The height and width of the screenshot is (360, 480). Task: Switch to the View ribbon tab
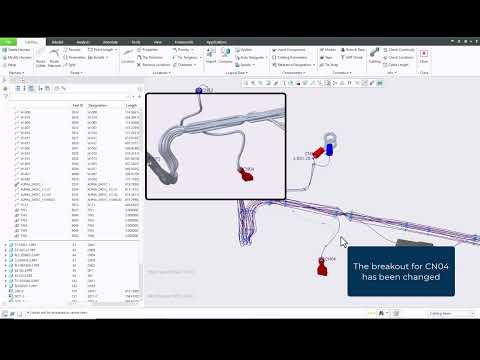158,42
